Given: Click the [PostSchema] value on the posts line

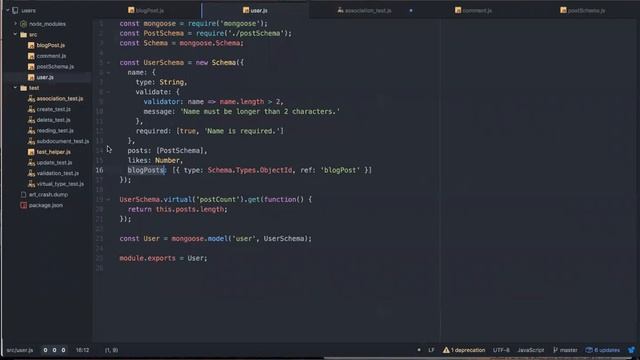Looking at the screenshot, I should (180, 151).
